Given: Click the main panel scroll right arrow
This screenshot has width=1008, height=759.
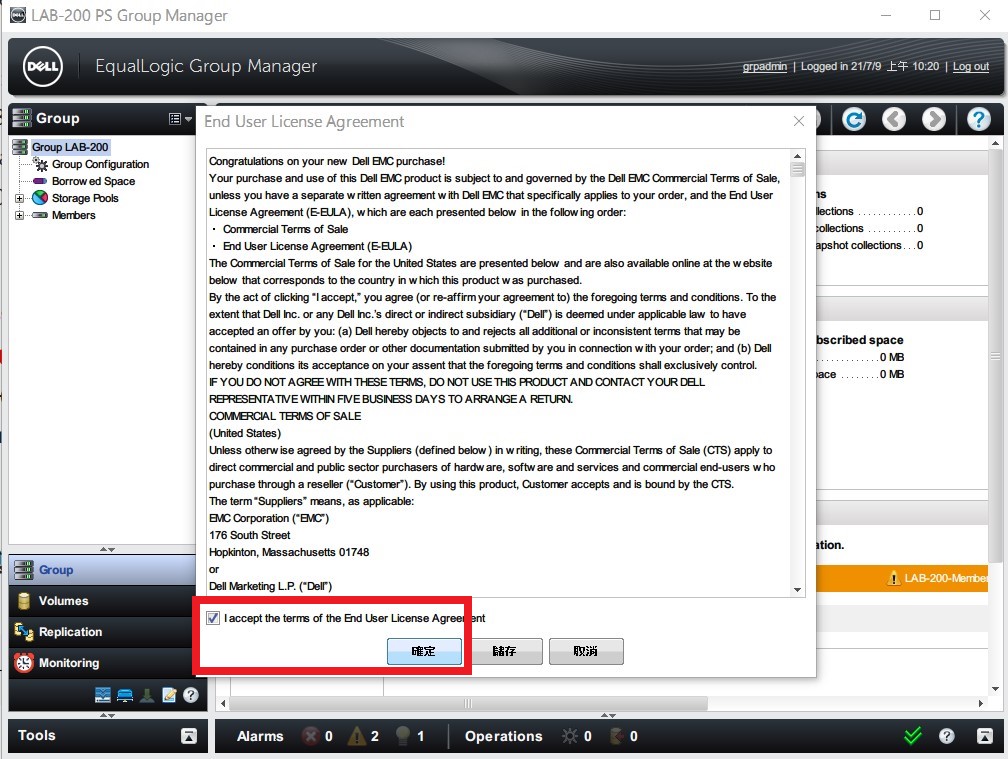Looking at the screenshot, I should click(x=980, y=704).
